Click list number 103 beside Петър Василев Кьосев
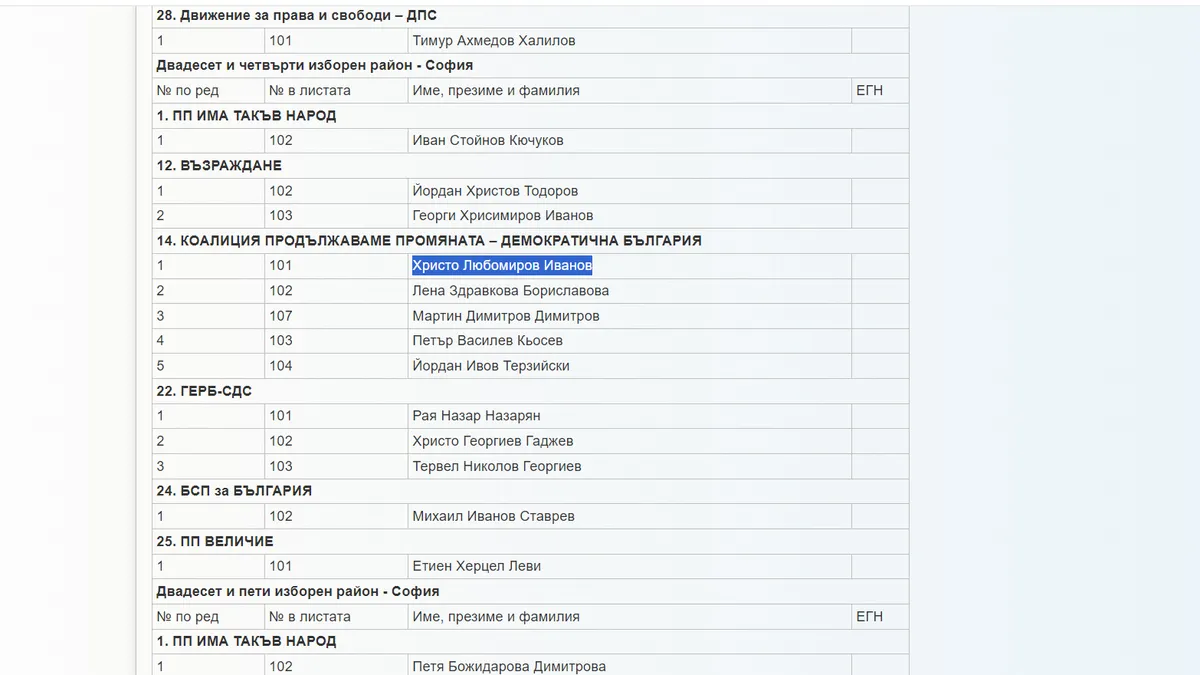Viewport: 1200px width, 675px height. point(281,341)
